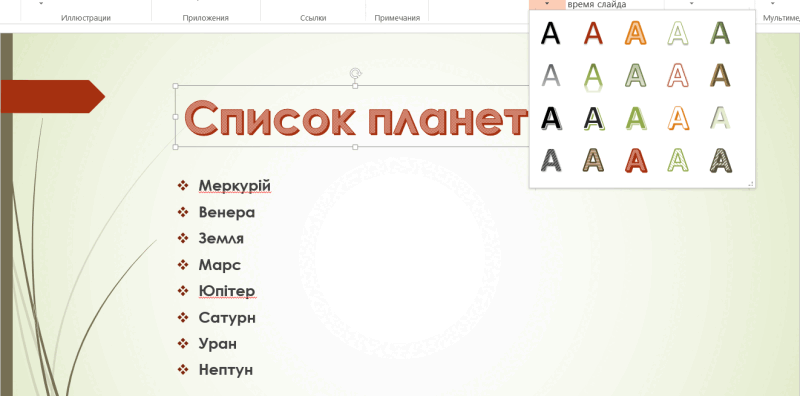Apply the dark red fill WordArt style
800x396 pixels.
[593, 33]
